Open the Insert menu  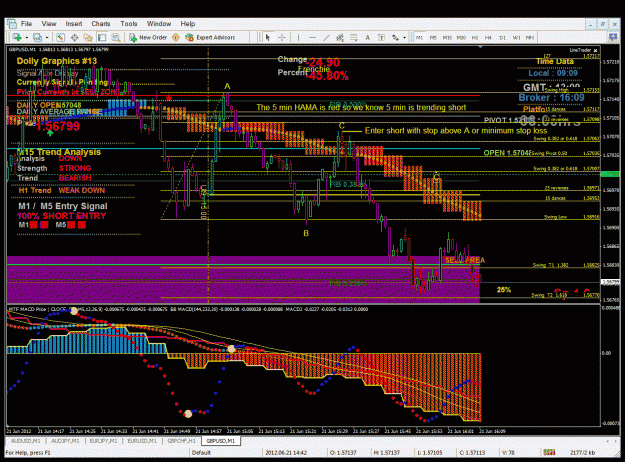pos(74,24)
